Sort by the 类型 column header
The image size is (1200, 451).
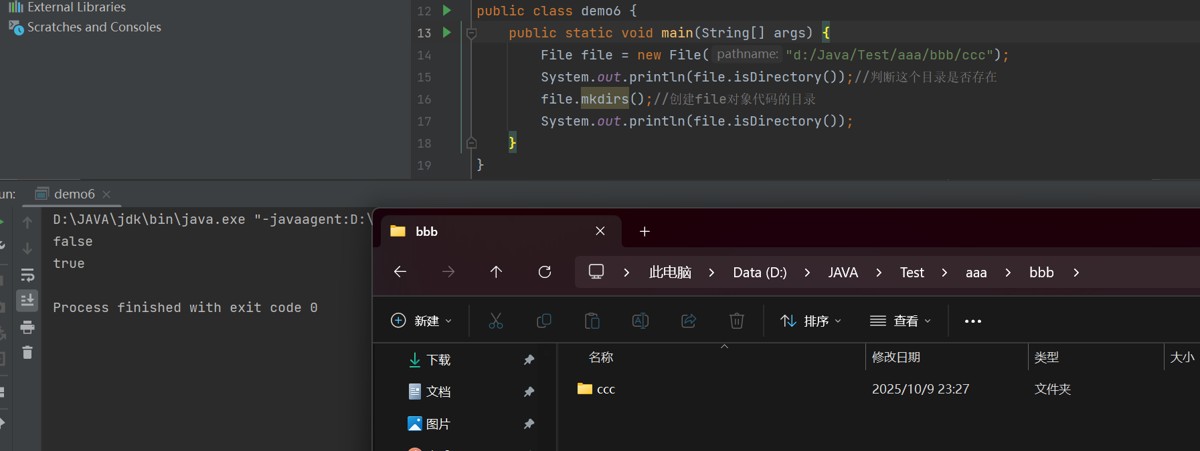1047,357
